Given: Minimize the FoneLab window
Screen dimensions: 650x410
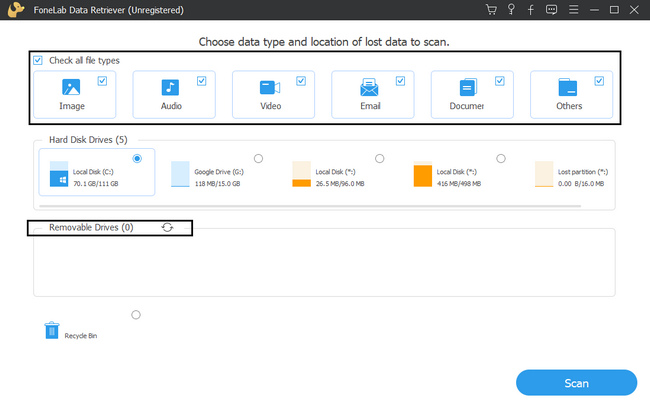Looking at the screenshot, I should (x=594, y=10).
